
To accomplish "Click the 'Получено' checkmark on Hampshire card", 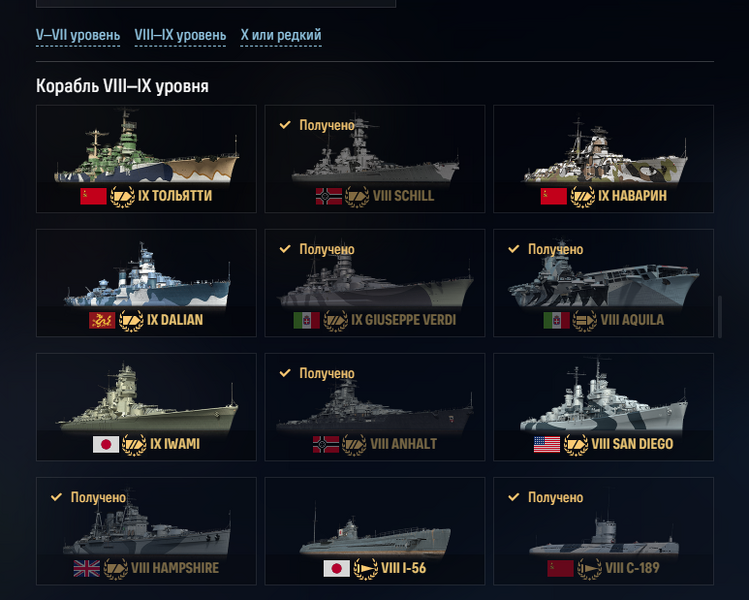I will pos(56,497).
